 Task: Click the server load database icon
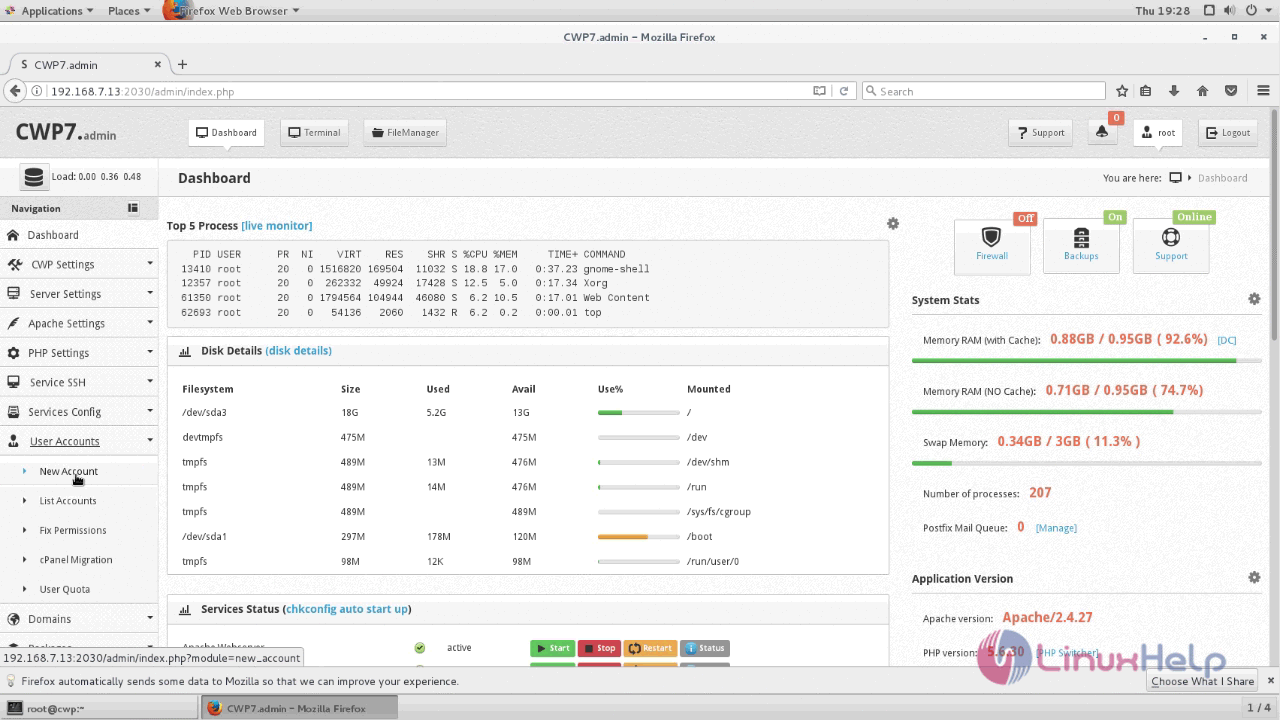[x=34, y=177]
